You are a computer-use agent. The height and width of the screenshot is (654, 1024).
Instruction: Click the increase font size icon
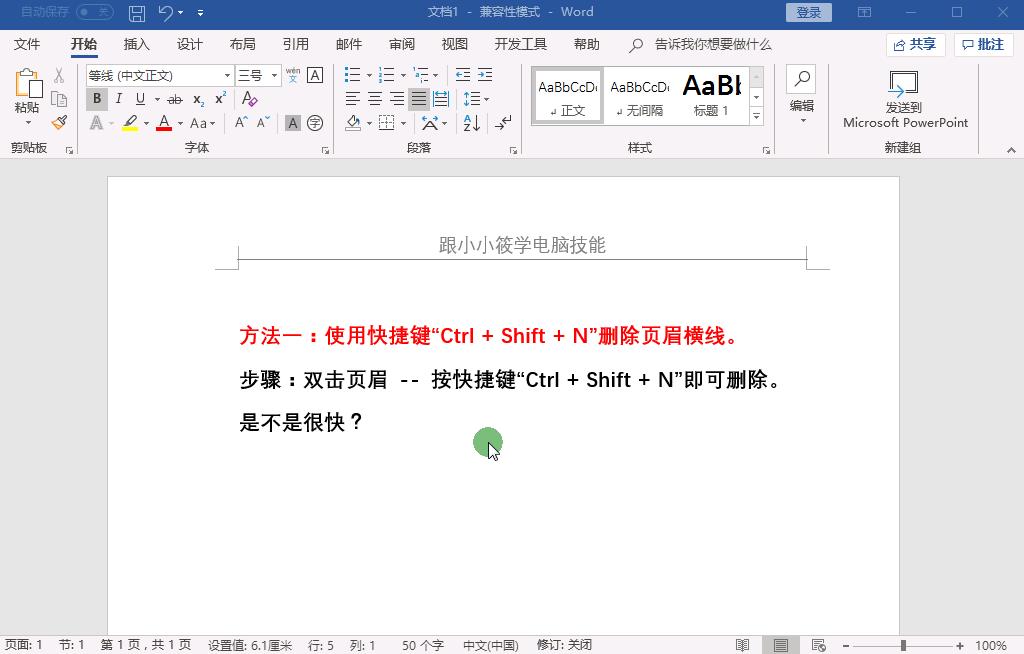pos(239,122)
